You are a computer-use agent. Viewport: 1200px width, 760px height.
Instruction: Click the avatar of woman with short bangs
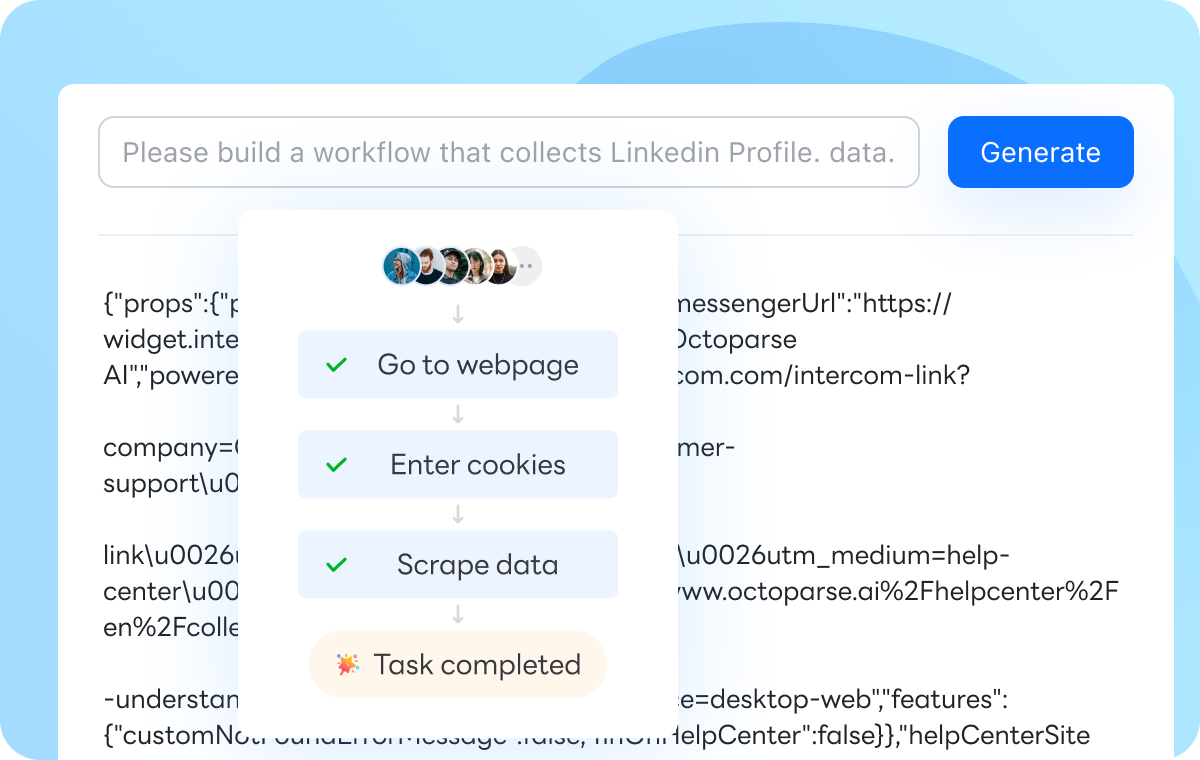coord(477,266)
